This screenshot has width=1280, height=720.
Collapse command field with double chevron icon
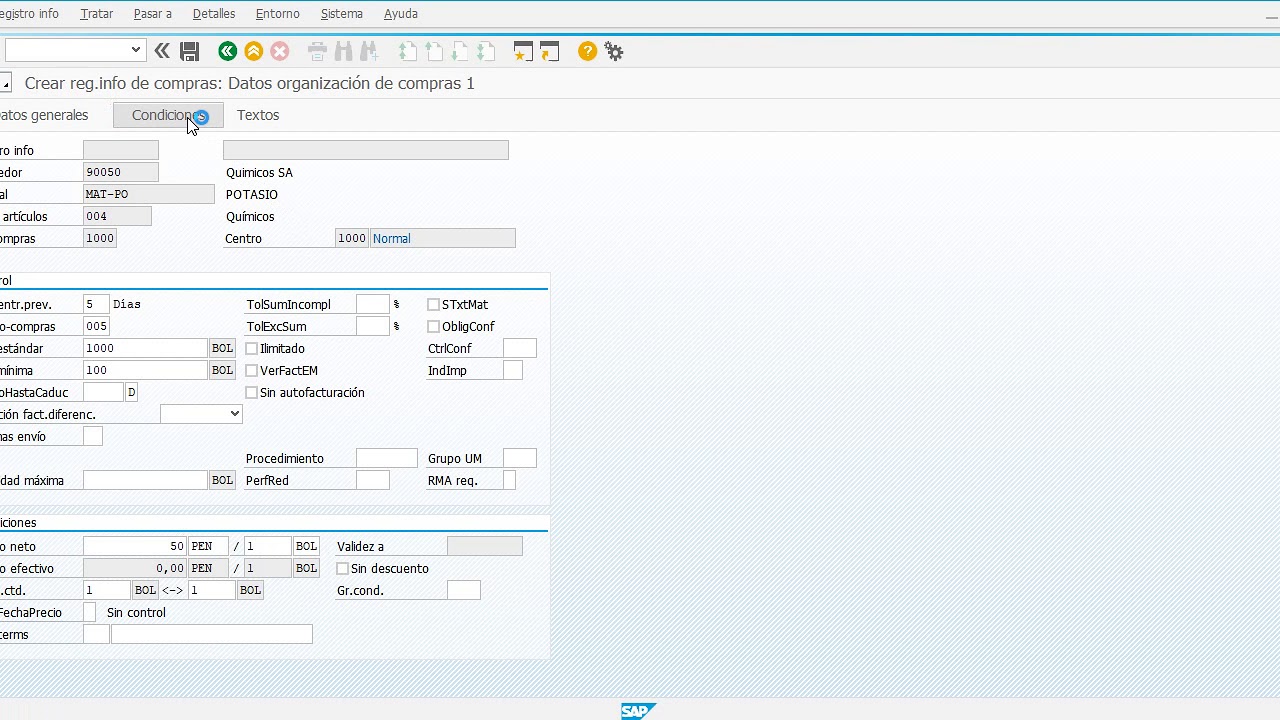(x=162, y=50)
